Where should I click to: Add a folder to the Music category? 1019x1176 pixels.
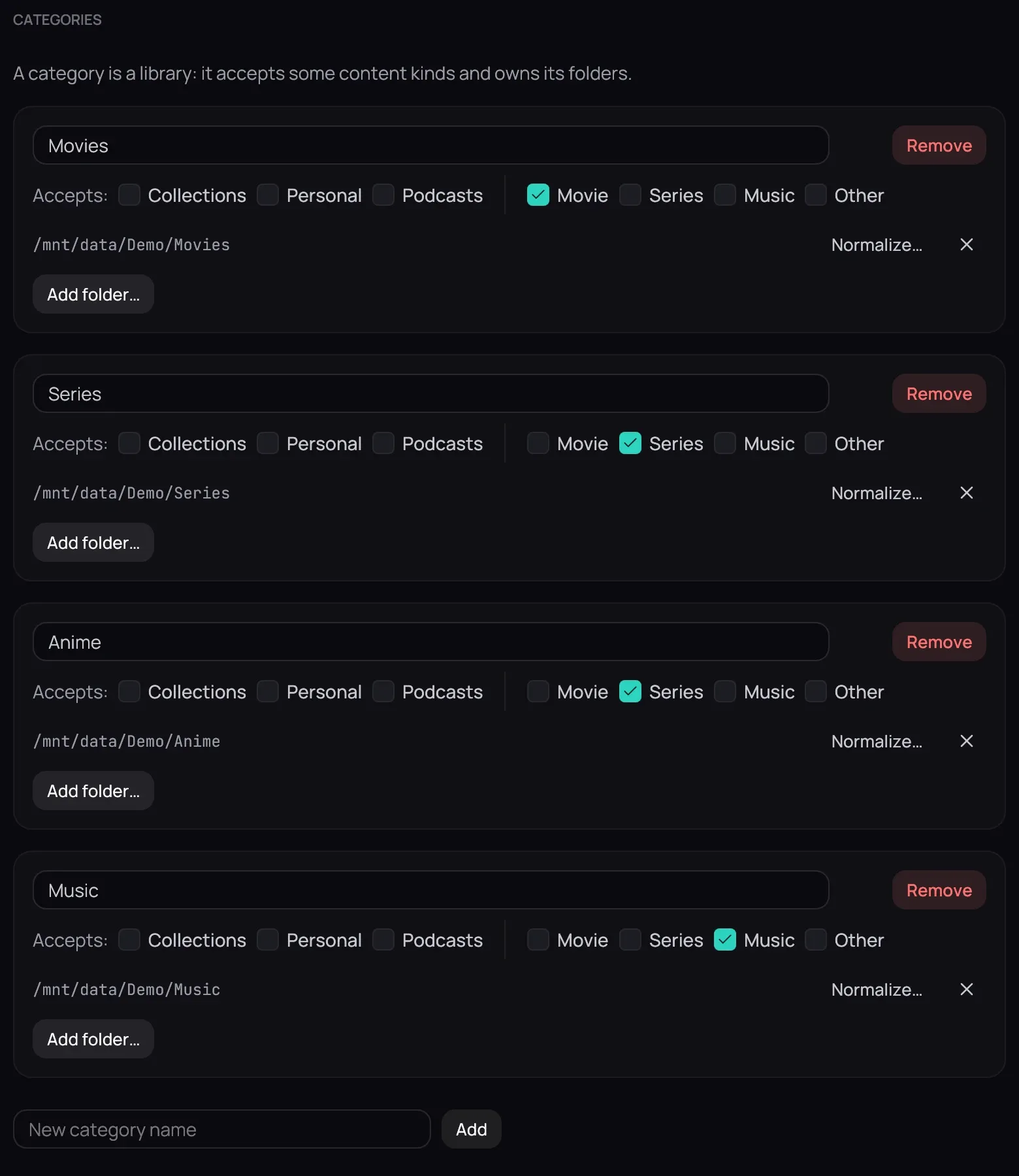pyautogui.click(x=93, y=1039)
